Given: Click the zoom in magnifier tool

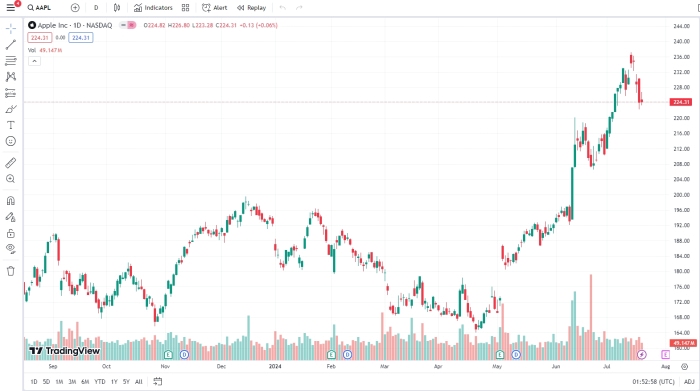Looking at the screenshot, I should pos(11,179).
